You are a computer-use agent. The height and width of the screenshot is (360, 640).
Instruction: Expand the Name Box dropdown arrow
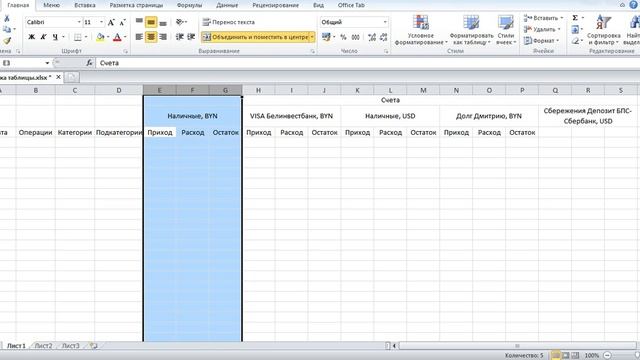[x=47, y=63]
